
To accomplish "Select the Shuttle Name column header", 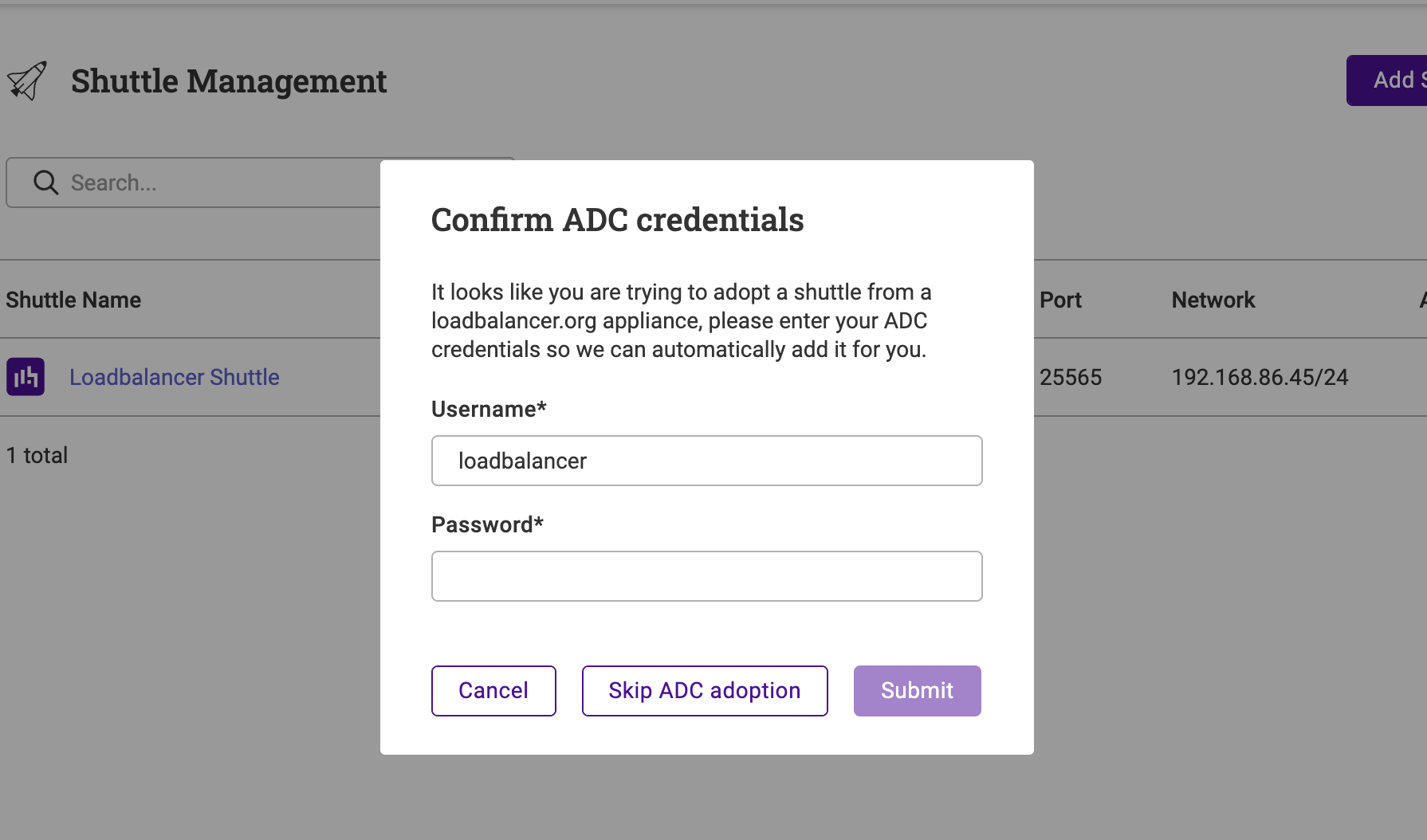I will pyautogui.click(x=73, y=300).
